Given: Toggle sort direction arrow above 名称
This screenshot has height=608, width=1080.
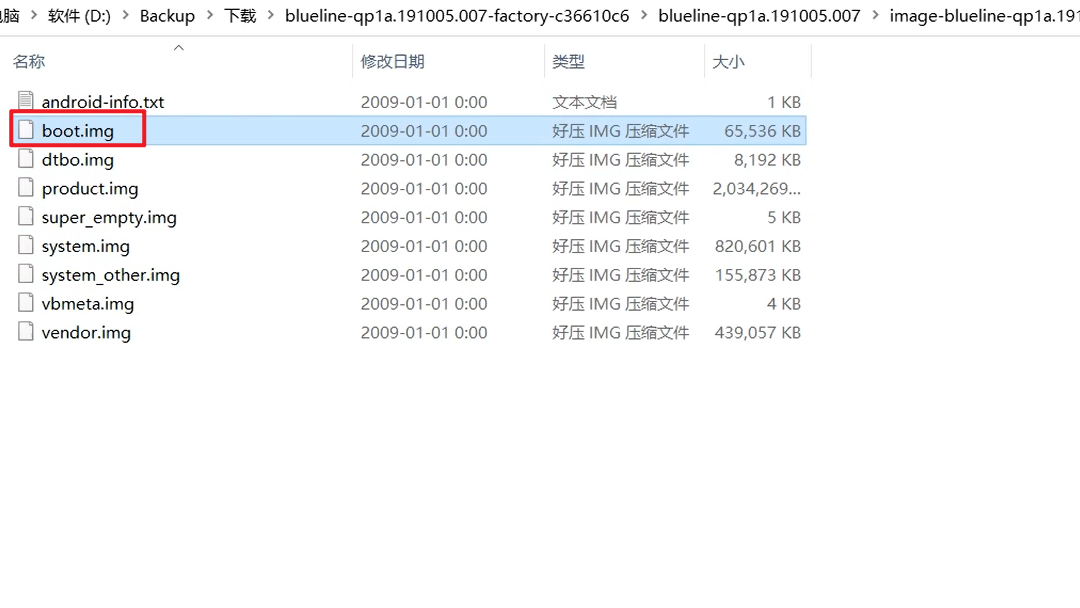Looking at the screenshot, I should 178,48.
